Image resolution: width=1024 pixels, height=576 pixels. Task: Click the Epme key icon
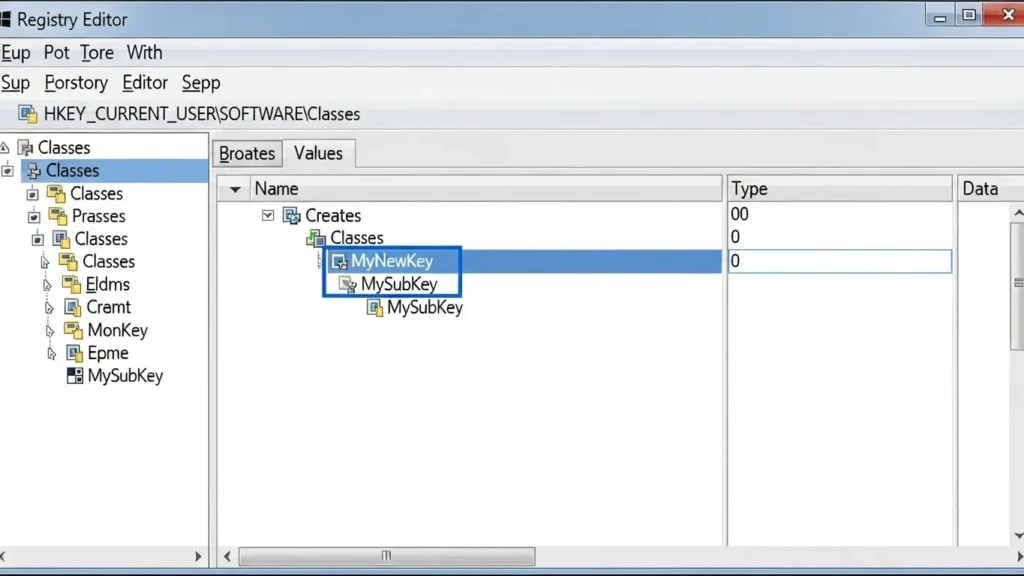pyautogui.click(x=73, y=353)
